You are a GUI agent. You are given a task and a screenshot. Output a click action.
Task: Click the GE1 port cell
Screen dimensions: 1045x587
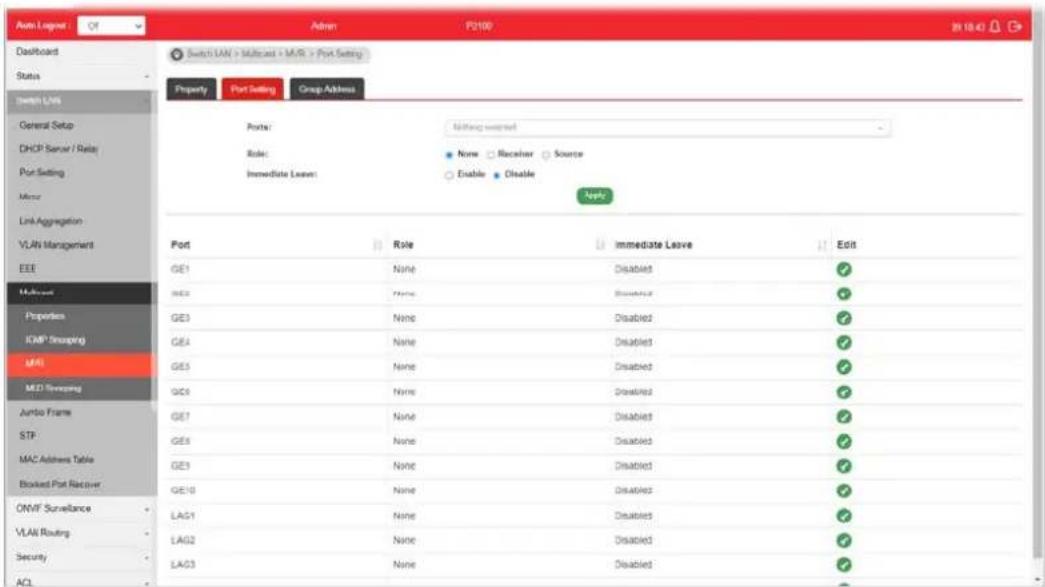coord(180,269)
